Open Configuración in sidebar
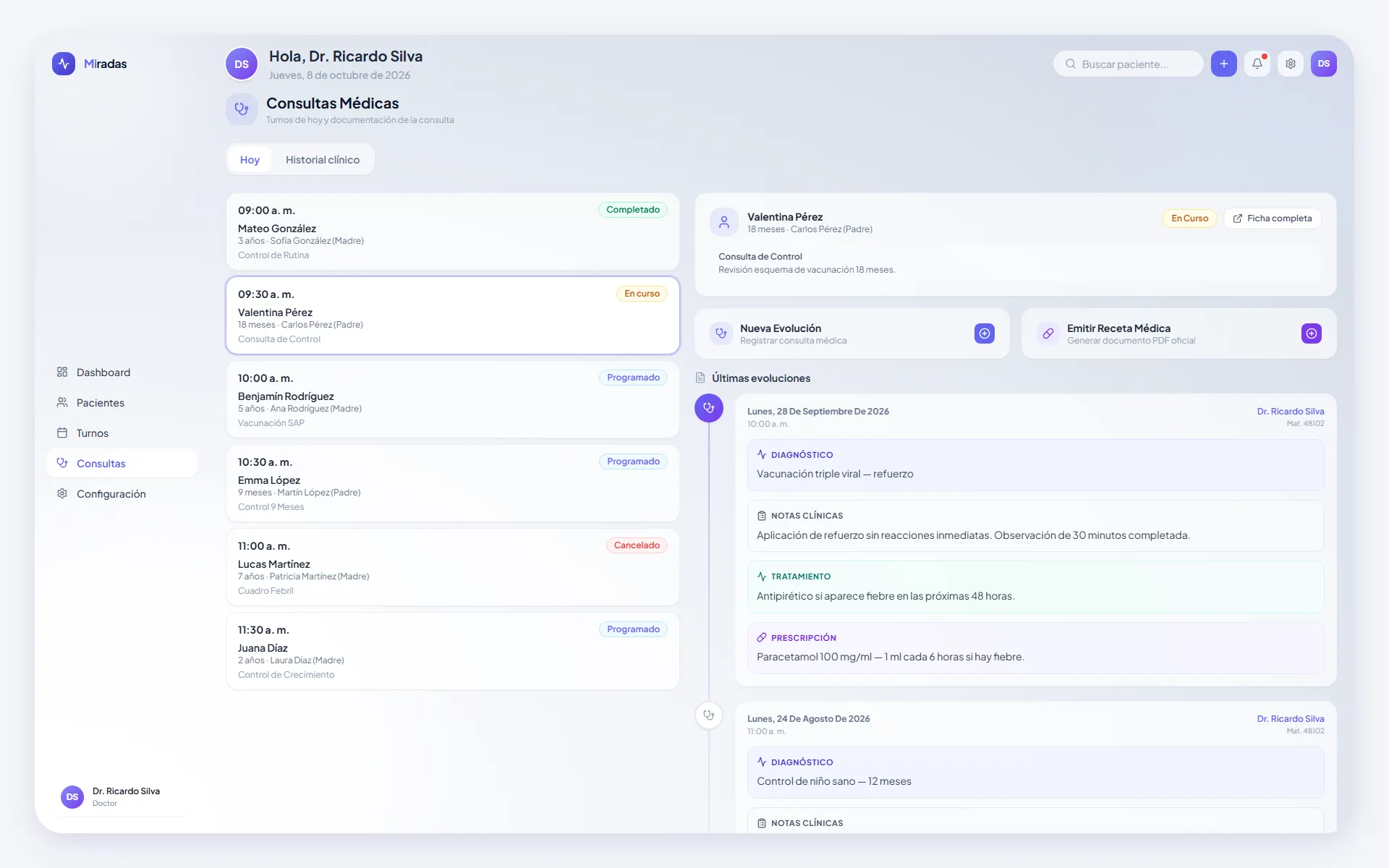The height and width of the screenshot is (868, 1389). pyautogui.click(x=122, y=493)
